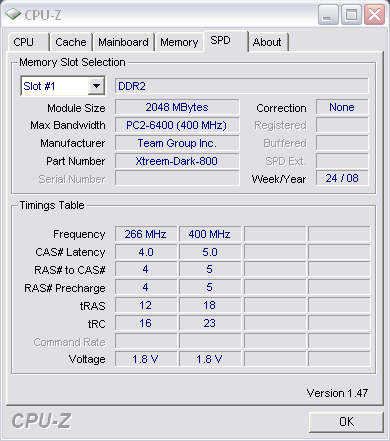Image resolution: width=390 pixels, height=441 pixels.
Task: Click the Team Group Inc. manufacturer value
Action: [x=177, y=143]
